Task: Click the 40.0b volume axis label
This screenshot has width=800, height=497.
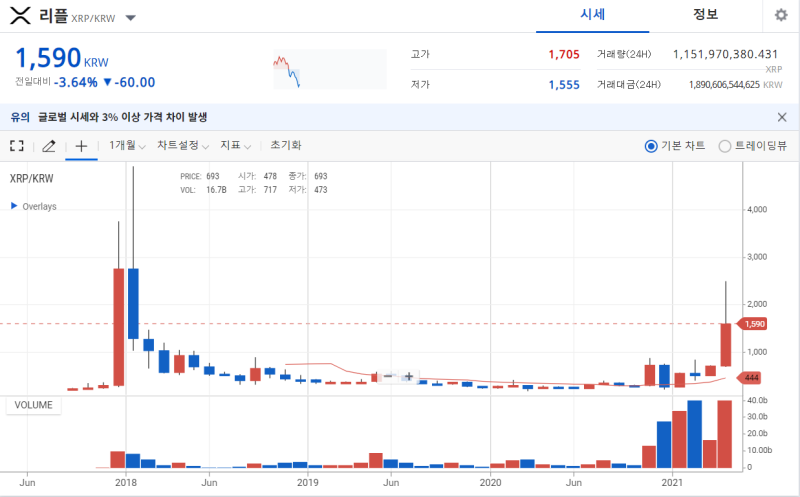Action: pyautogui.click(x=757, y=401)
